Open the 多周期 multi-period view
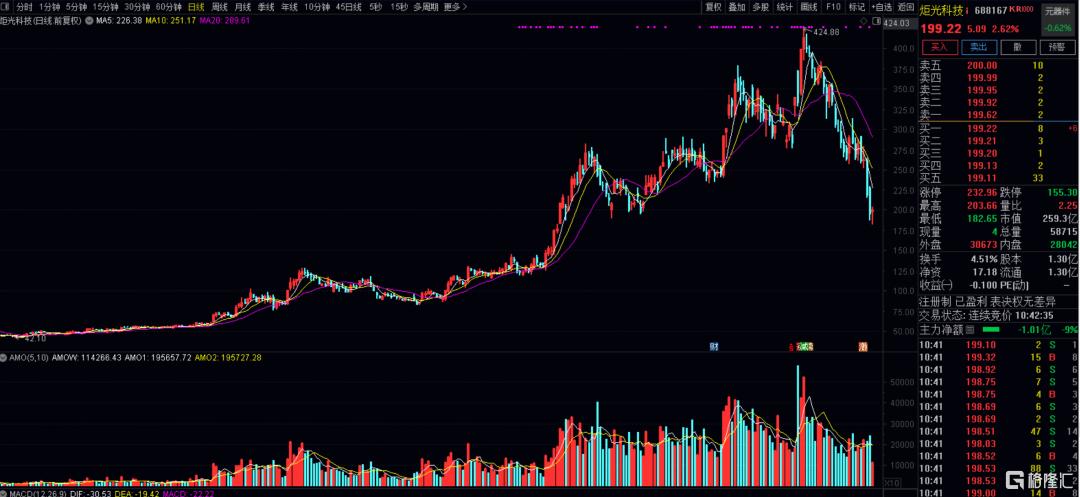 coord(426,7)
